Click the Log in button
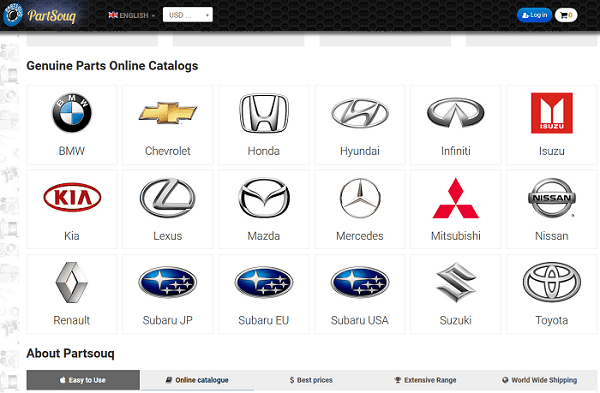Image resolution: width=600 pixels, height=393 pixels. [535, 15]
